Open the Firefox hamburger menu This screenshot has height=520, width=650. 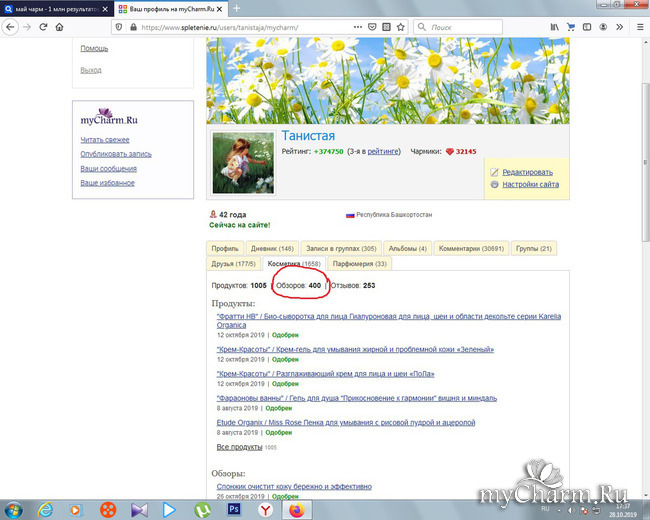coord(639,27)
